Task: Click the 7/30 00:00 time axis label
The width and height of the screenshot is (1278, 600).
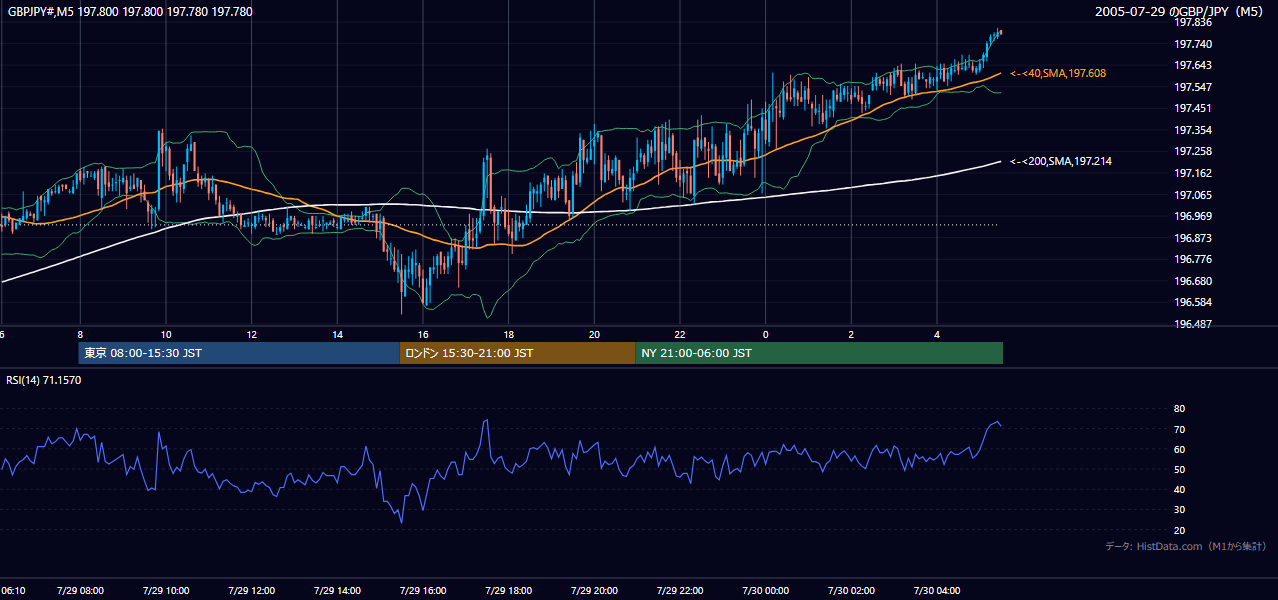Action: pyautogui.click(x=766, y=590)
